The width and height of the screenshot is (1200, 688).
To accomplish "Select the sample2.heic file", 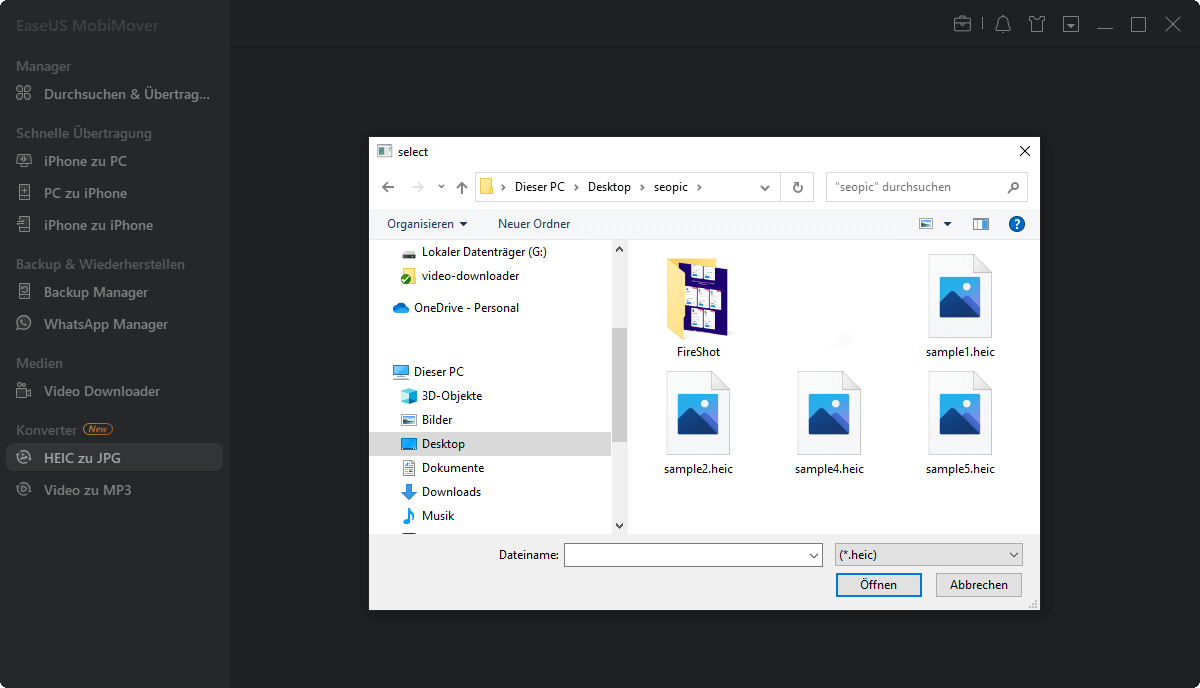I will click(698, 423).
